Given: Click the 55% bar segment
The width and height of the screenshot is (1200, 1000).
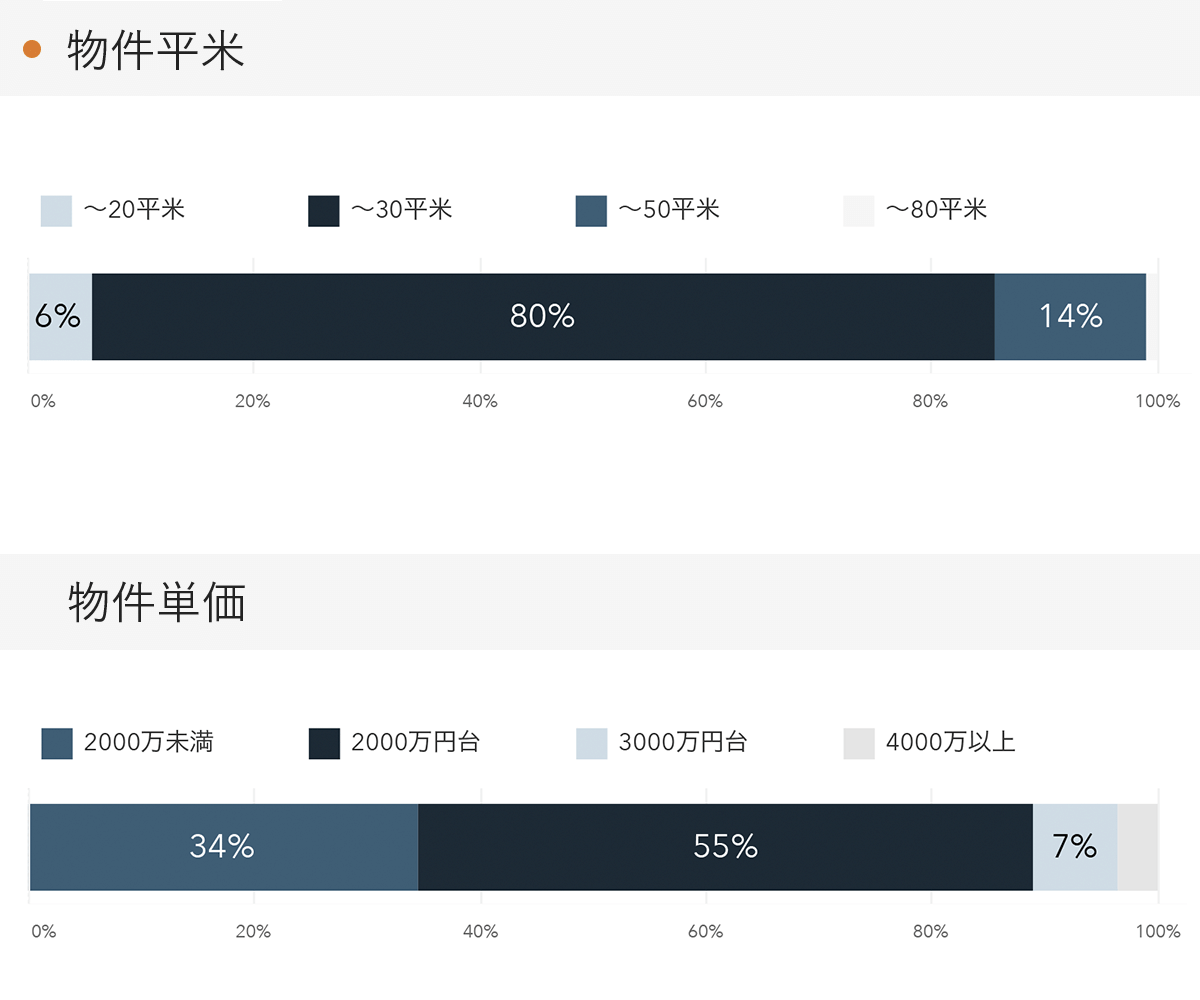Looking at the screenshot, I should coord(725,847).
